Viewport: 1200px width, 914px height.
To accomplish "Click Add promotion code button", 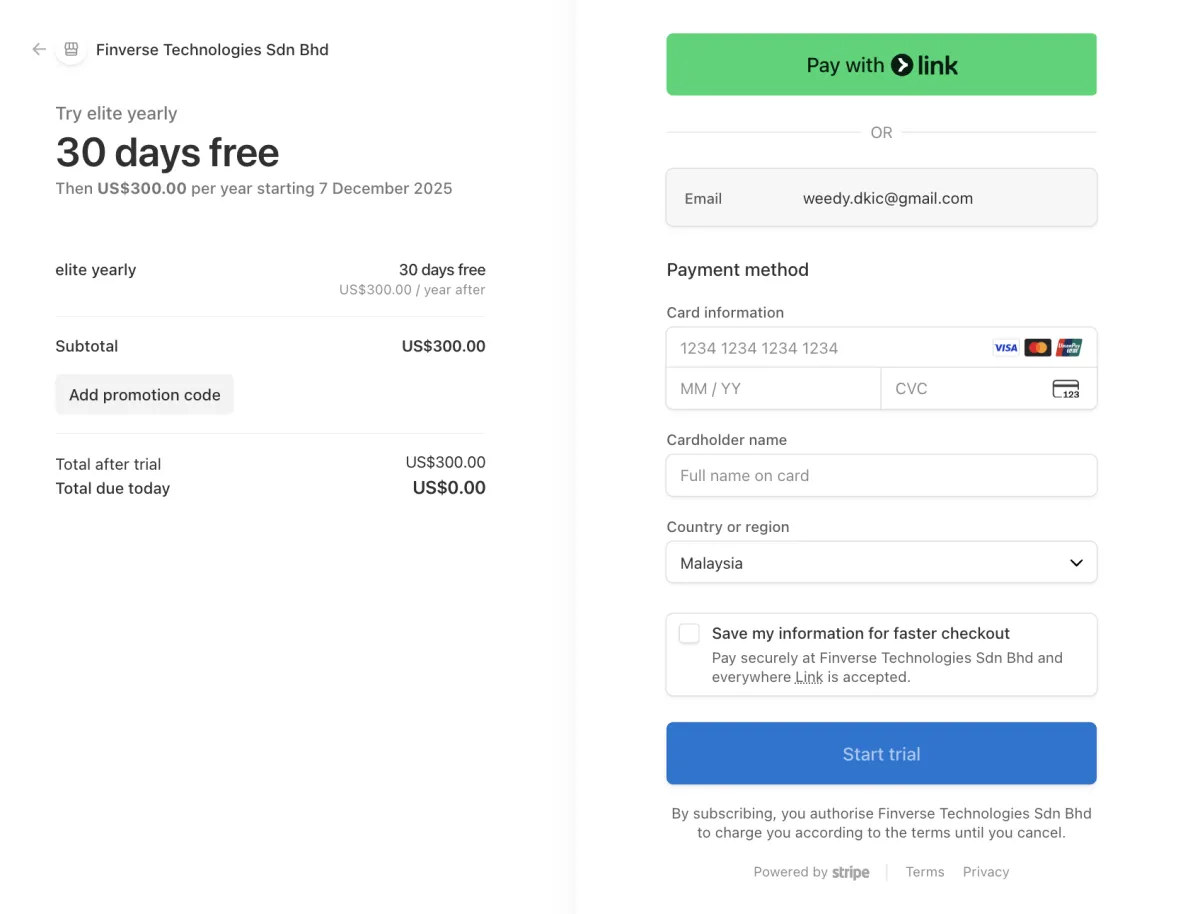I will 145,395.
